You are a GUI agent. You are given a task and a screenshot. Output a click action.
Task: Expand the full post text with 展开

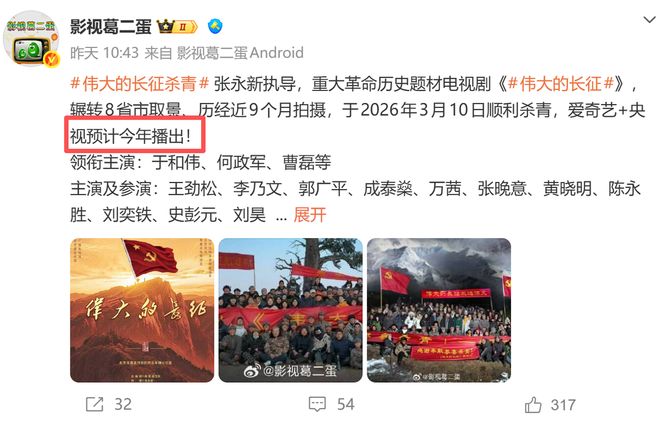click(x=309, y=215)
